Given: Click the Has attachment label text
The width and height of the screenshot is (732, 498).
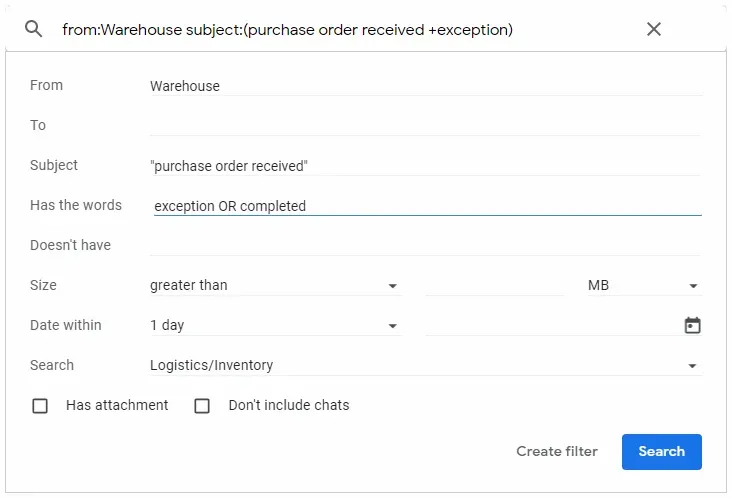Looking at the screenshot, I should point(117,405).
